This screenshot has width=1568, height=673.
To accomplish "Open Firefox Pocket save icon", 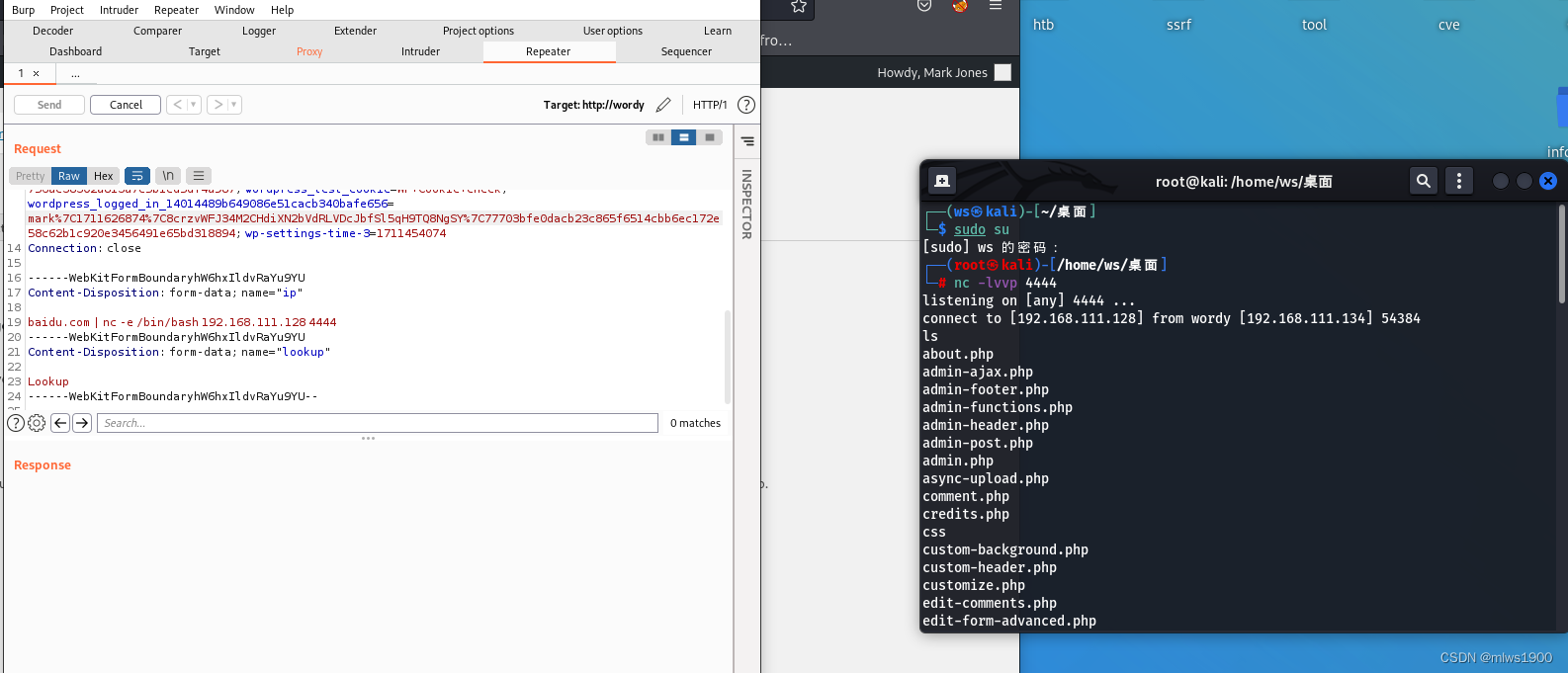I will pos(924,6).
